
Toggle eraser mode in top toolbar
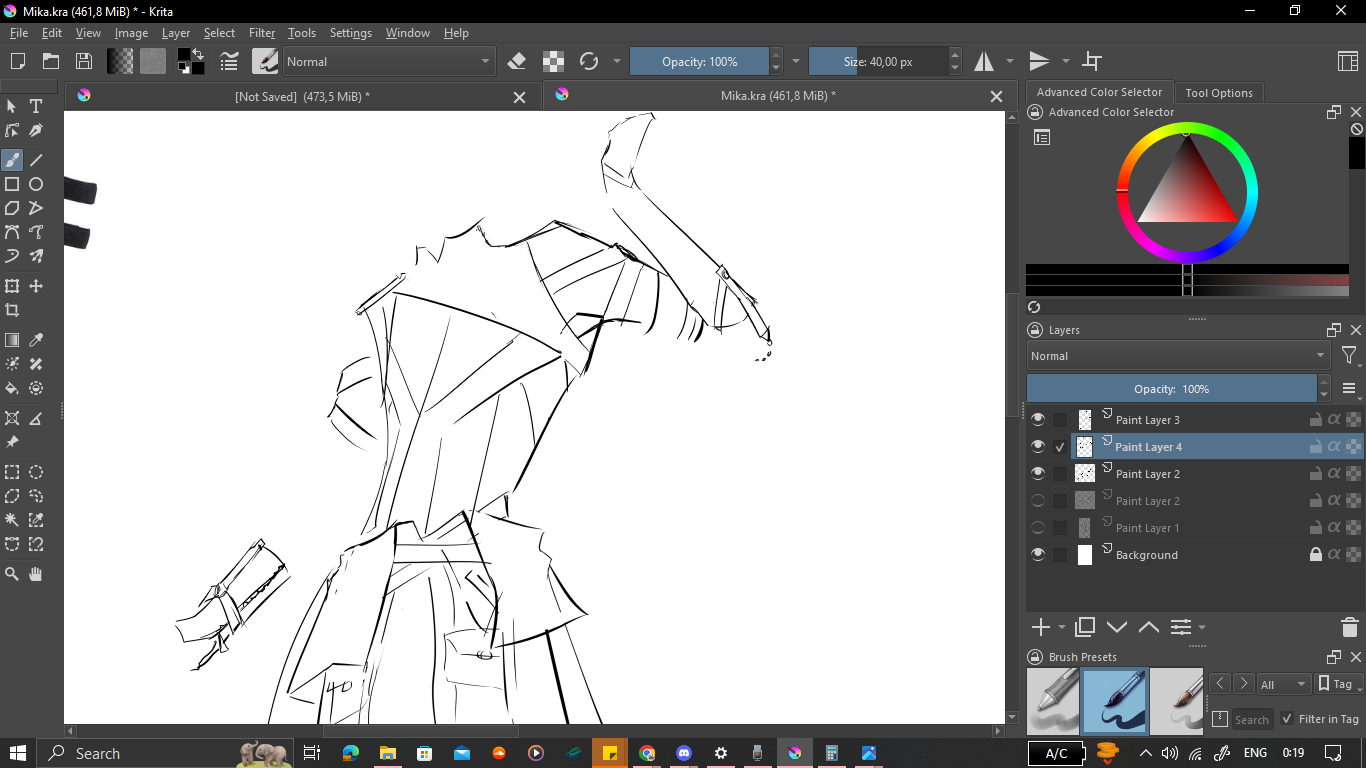point(517,62)
